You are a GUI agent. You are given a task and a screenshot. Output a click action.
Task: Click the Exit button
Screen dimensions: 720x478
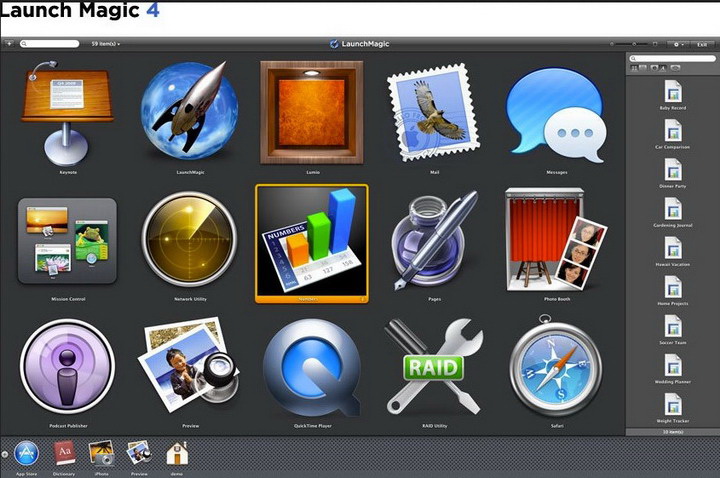click(x=702, y=44)
